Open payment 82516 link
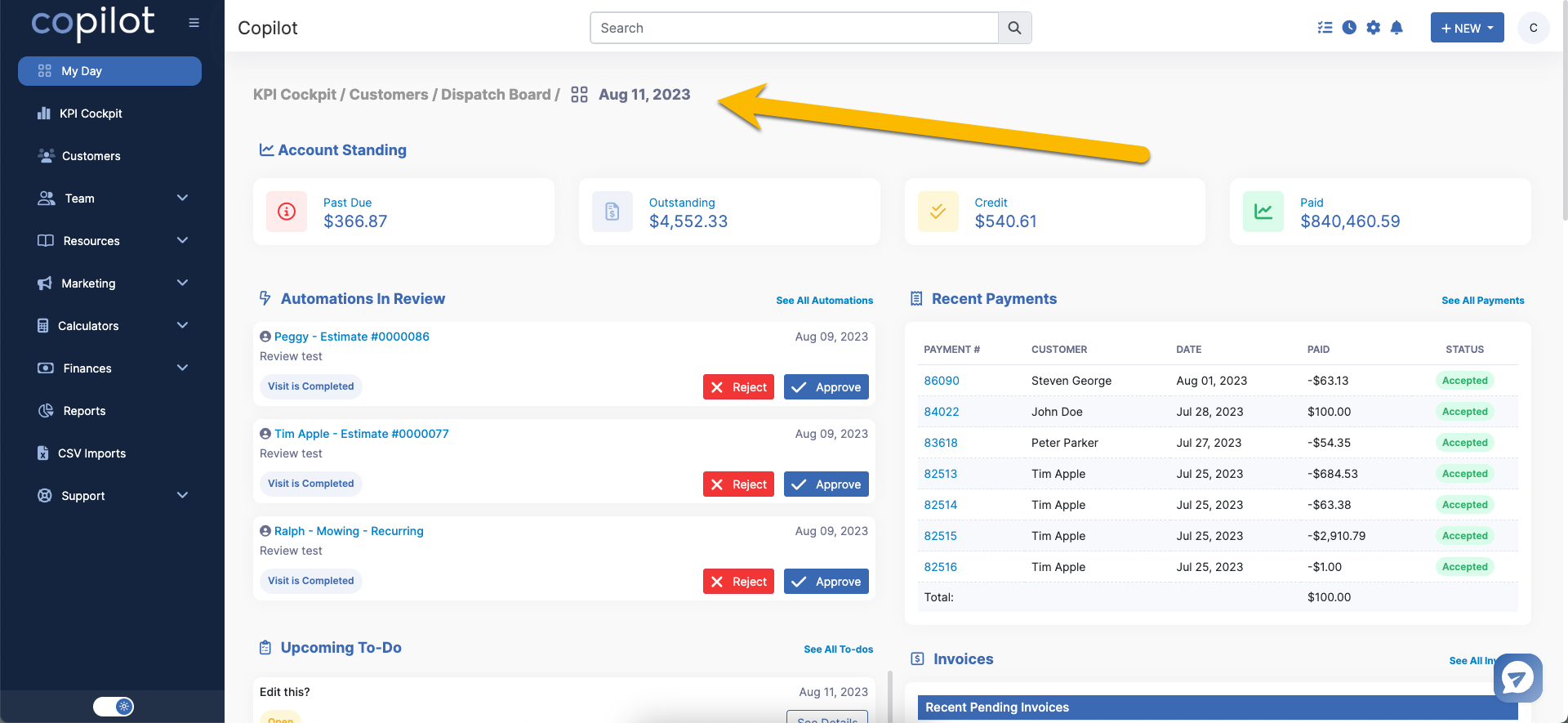Image resolution: width=1568 pixels, height=723 pixels. click(941, 567)
